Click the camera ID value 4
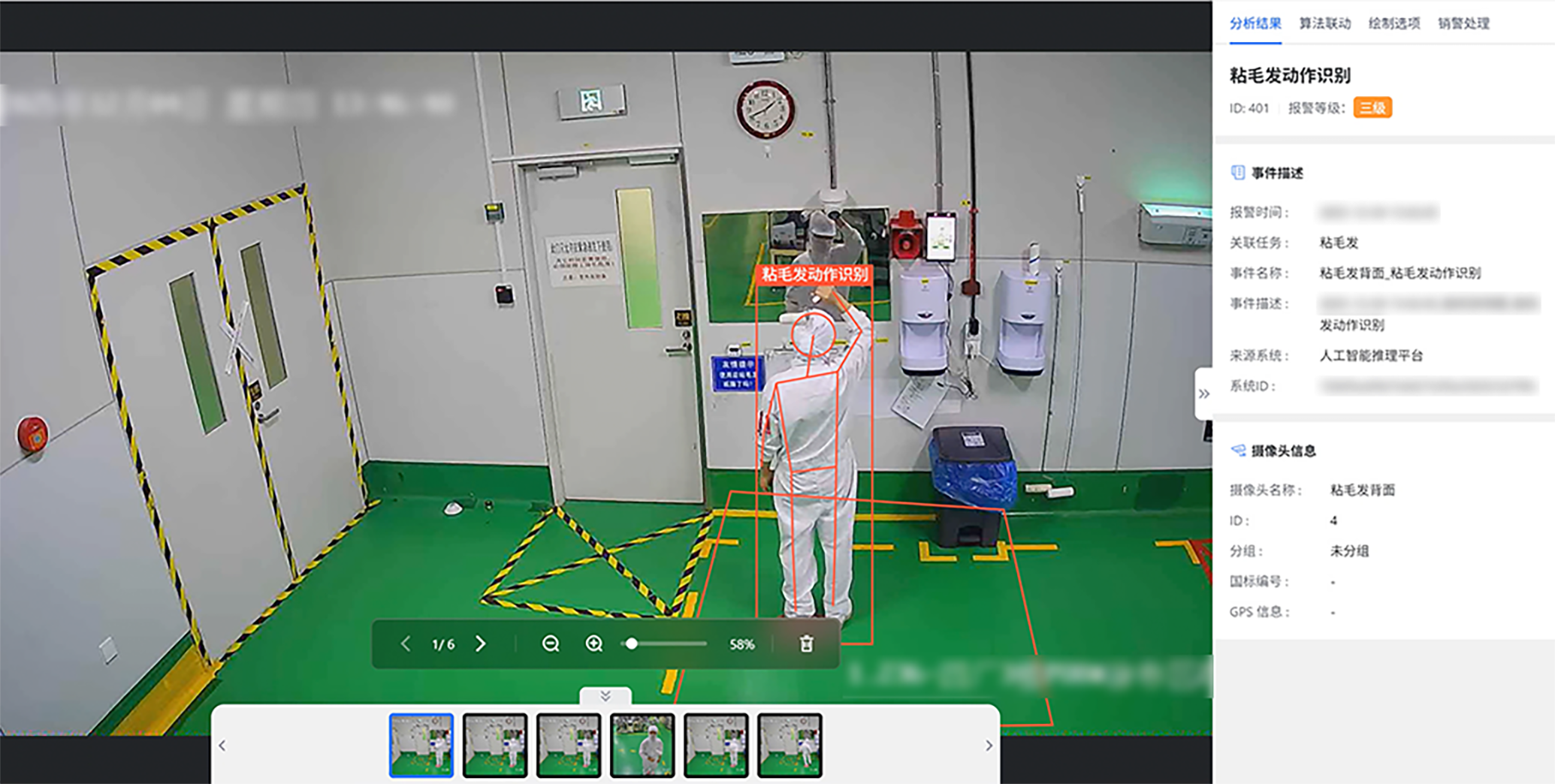 click(x=1333, y=520)
